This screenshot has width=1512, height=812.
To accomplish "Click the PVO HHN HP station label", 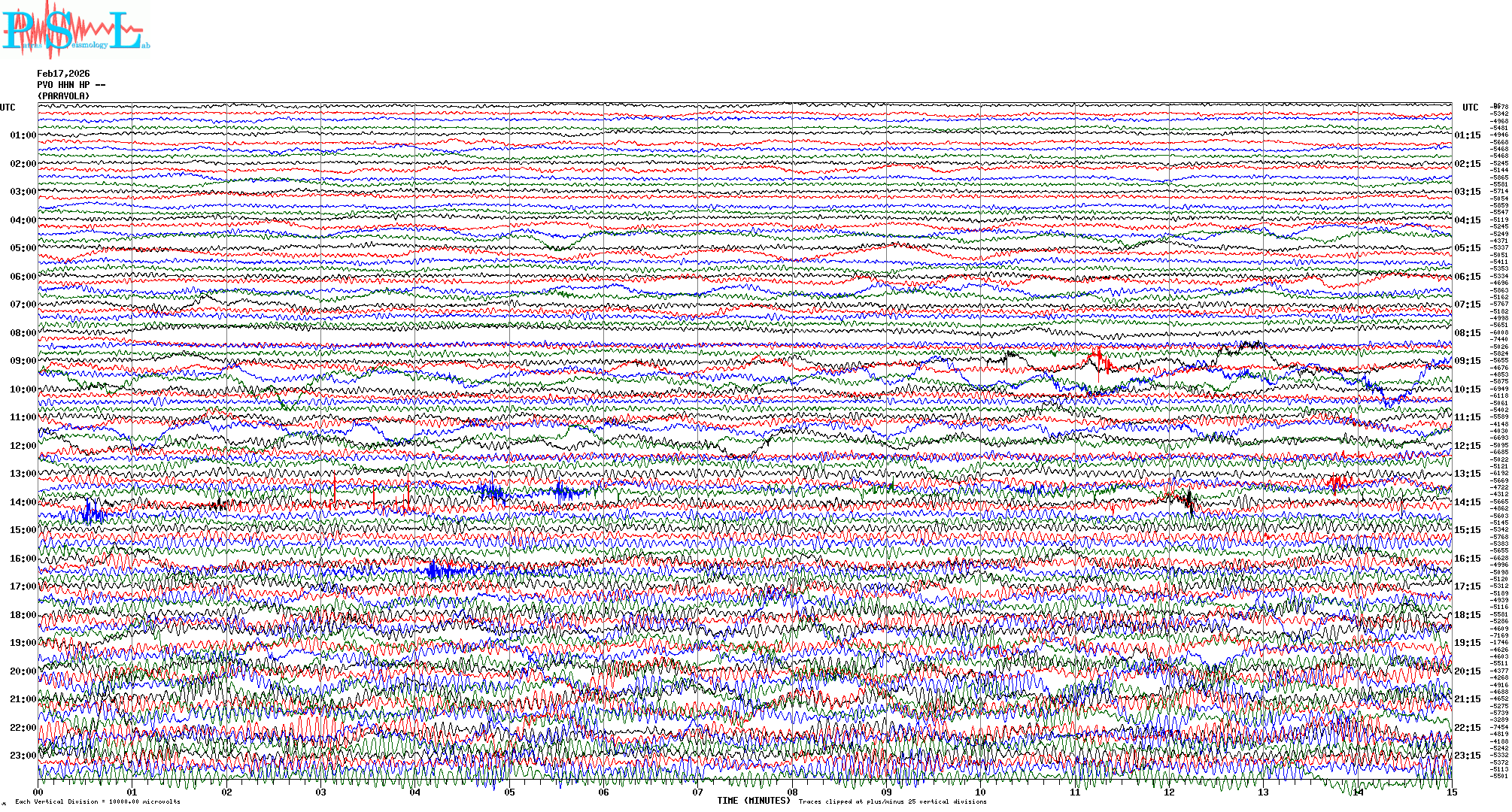I will pos(71,85).
